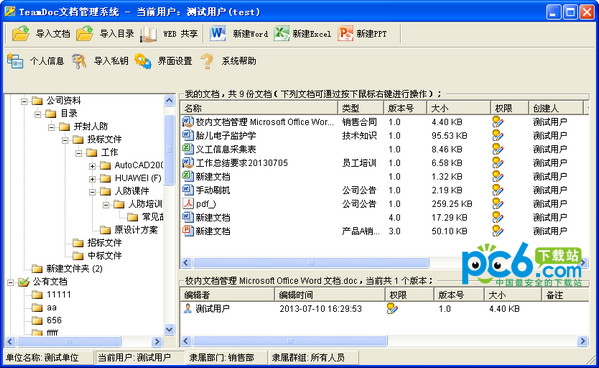Viewport: 599px width, 368px height.
Task: Click scroll-up arrow of folder tree scrollbar
Action: click(169, 101)
